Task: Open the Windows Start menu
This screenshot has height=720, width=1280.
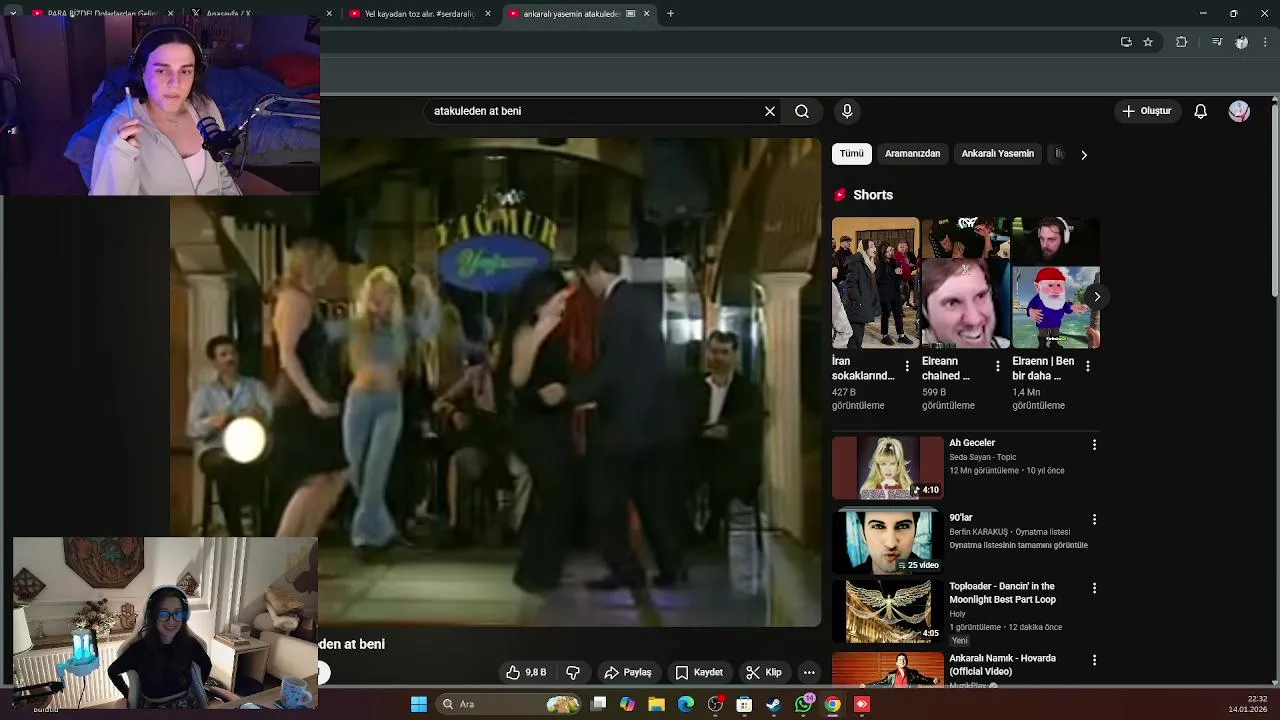Action: [x=419, y=704]
